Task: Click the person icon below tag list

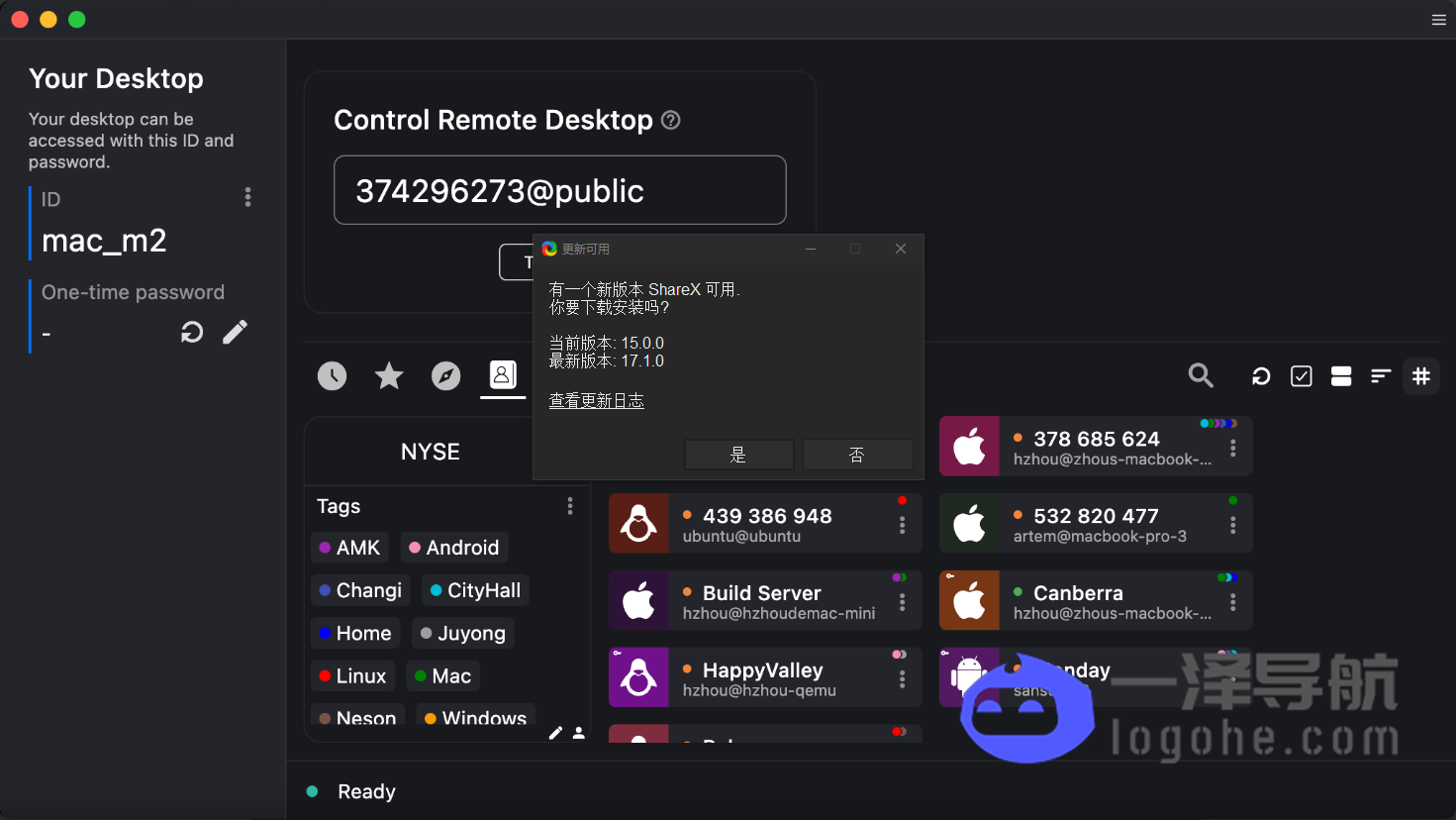Action: point(578,733)
